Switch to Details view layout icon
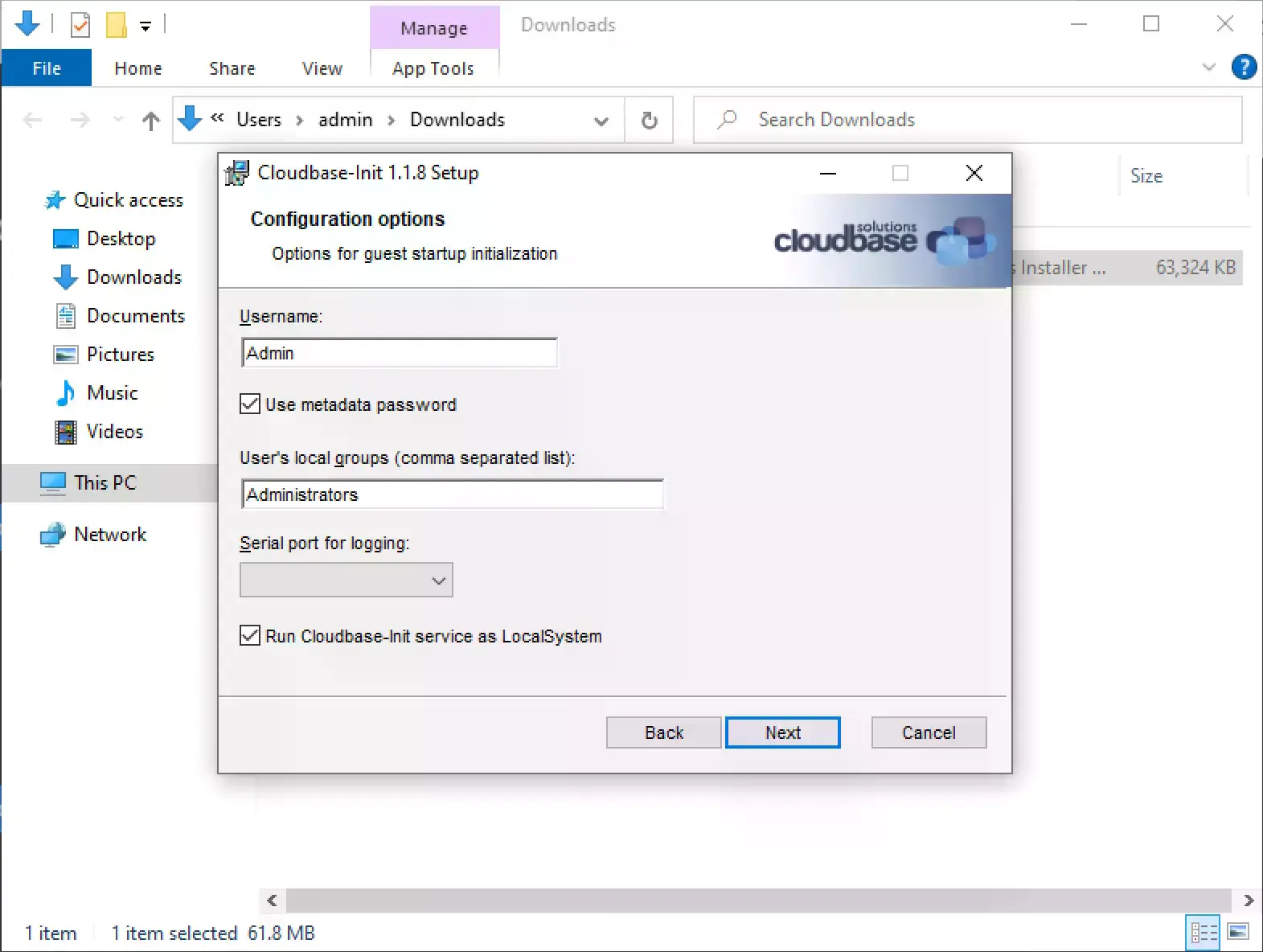Image resolution: width=1263 pixels, height=952 pixels. tap(1204, 933)
